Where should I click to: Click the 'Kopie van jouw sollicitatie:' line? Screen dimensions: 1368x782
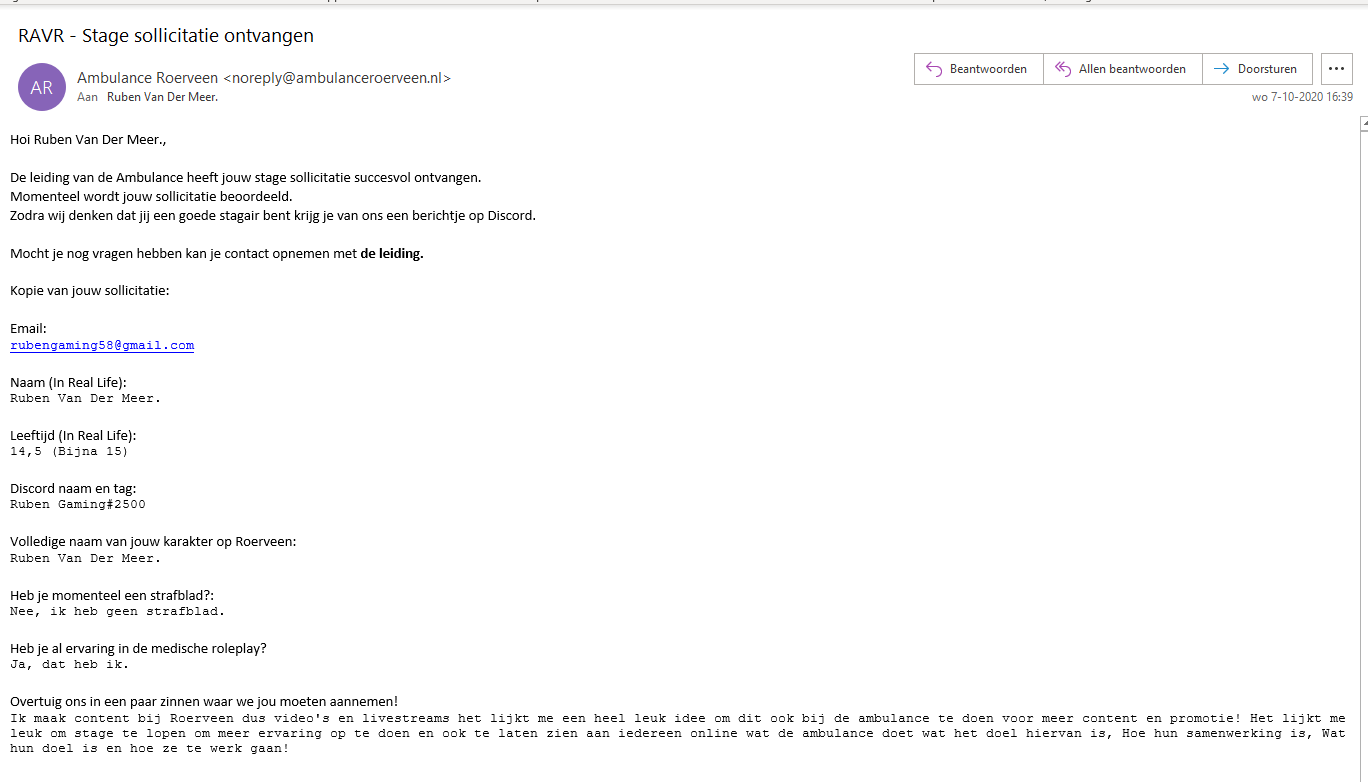(90, 291)
